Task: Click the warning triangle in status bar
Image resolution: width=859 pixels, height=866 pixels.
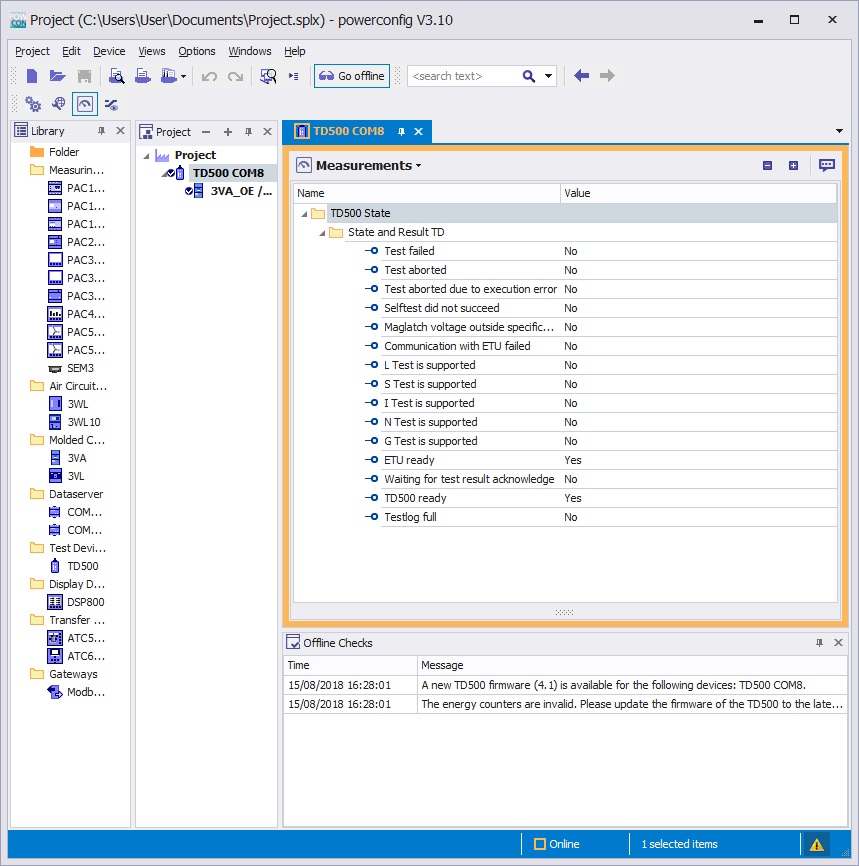Action: 816,844
